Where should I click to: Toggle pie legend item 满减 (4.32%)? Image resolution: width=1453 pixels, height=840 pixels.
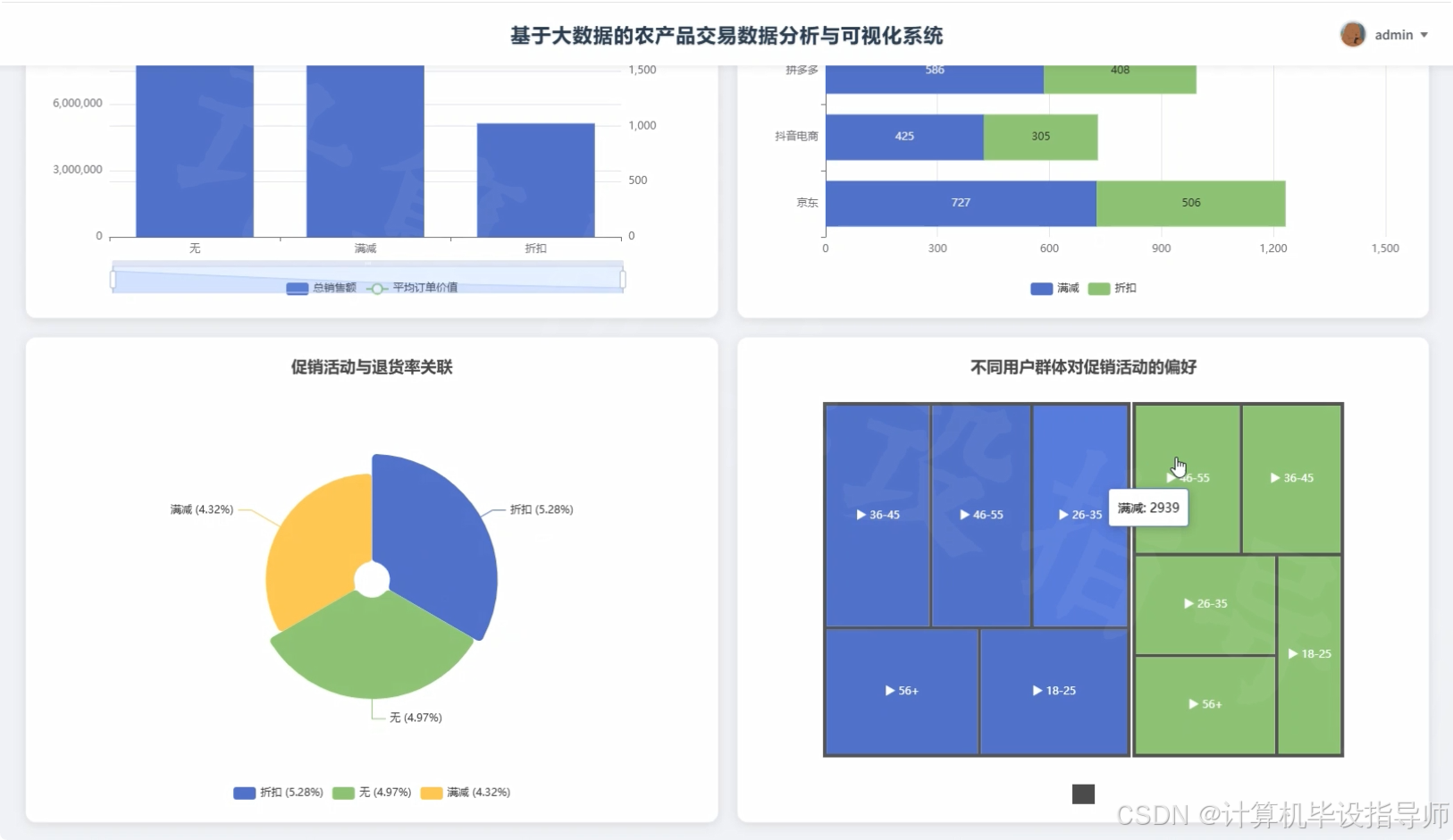(466, 793)
